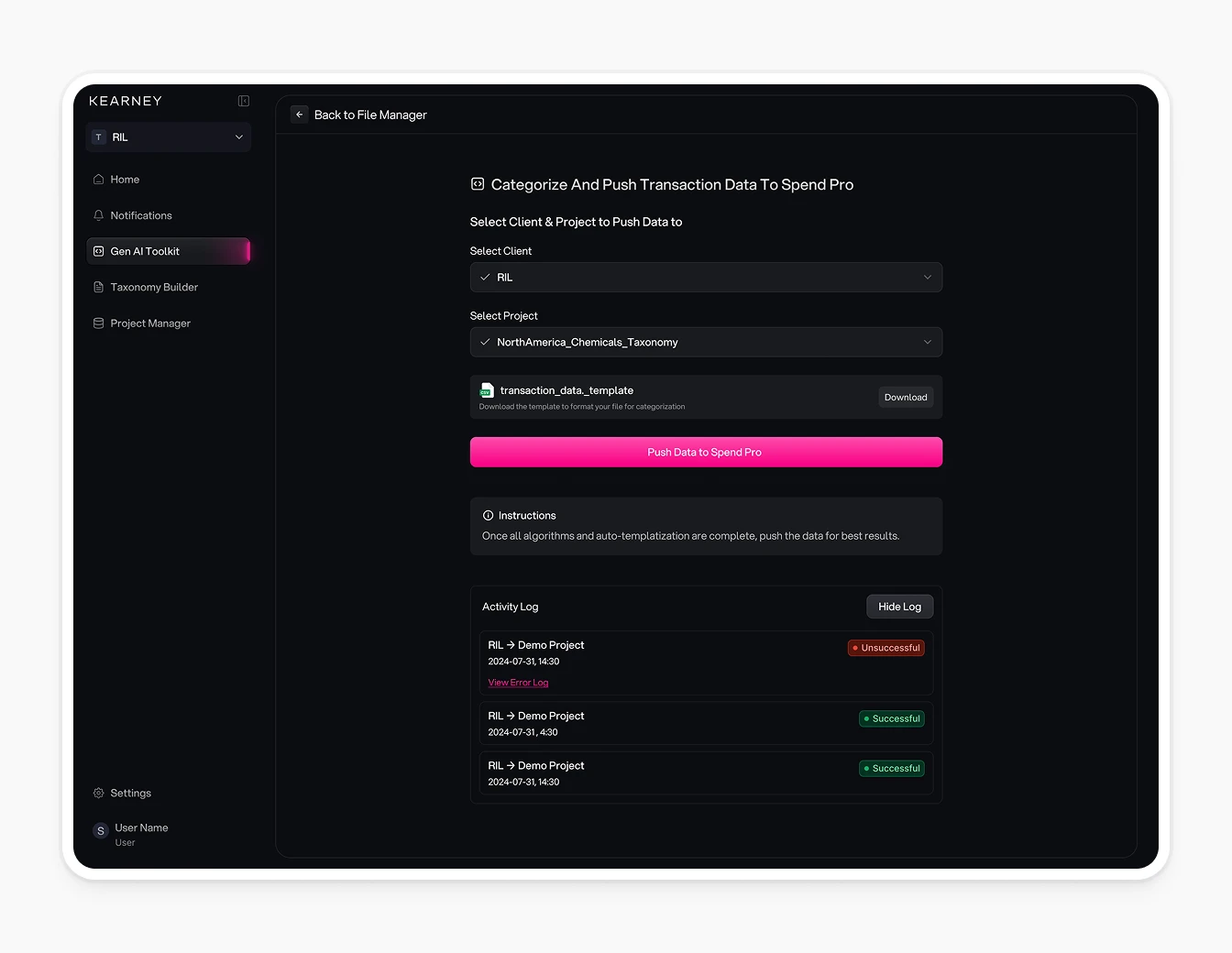
Task: Click the Unsuccessful status badge
Action: [885, 648]
